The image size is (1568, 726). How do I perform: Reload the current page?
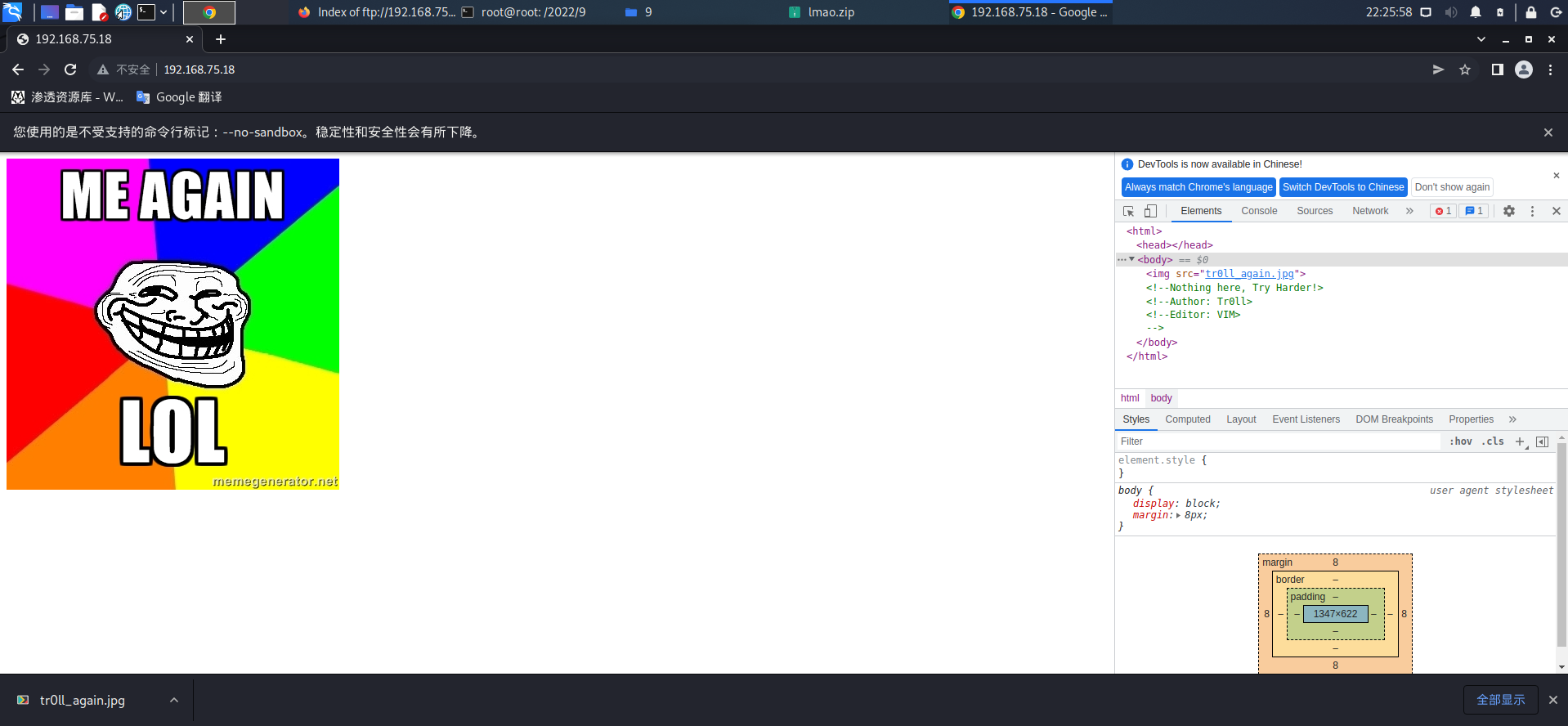[70, 69]
